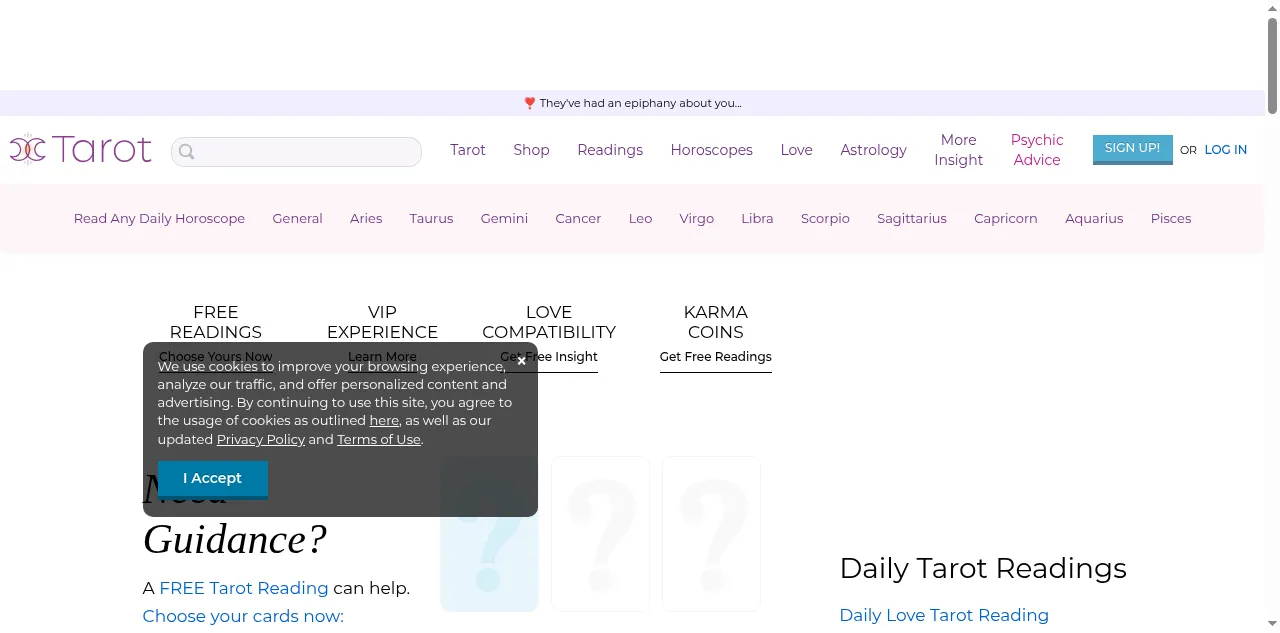Pick the middle question-mark tarot card
This screenshot has width=1280, height=633.
click(600, 534)
